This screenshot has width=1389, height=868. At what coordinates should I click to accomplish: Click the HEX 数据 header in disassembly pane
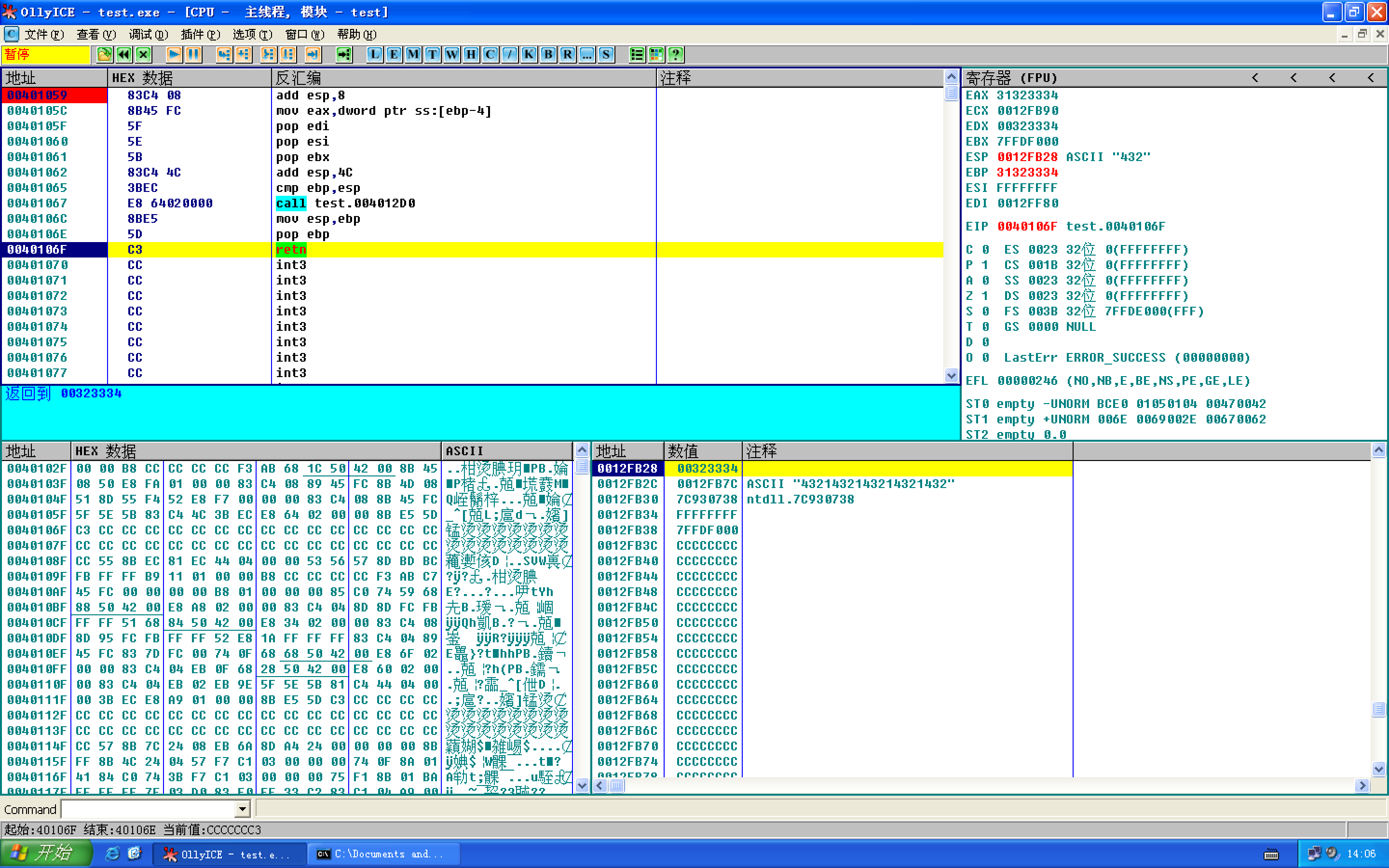[190, 78]
